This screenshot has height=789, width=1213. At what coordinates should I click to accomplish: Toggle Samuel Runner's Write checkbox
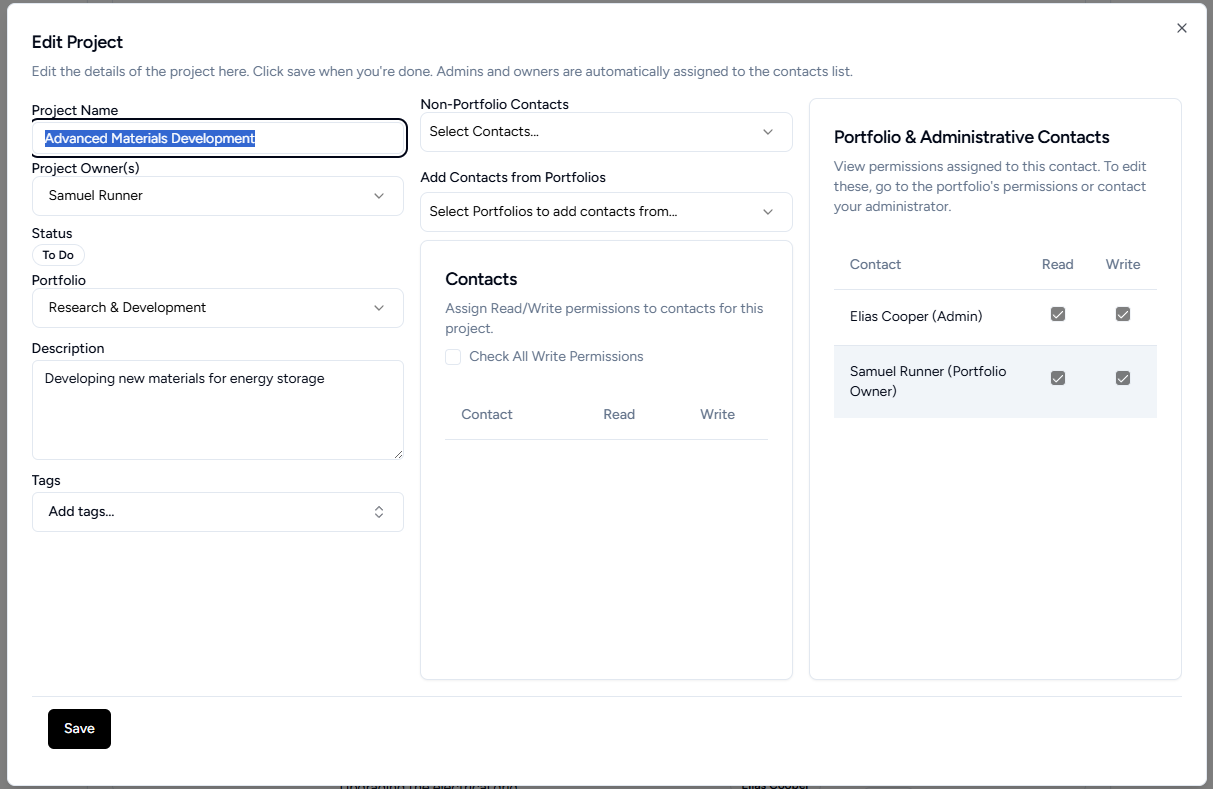(x=1122, y=378)
